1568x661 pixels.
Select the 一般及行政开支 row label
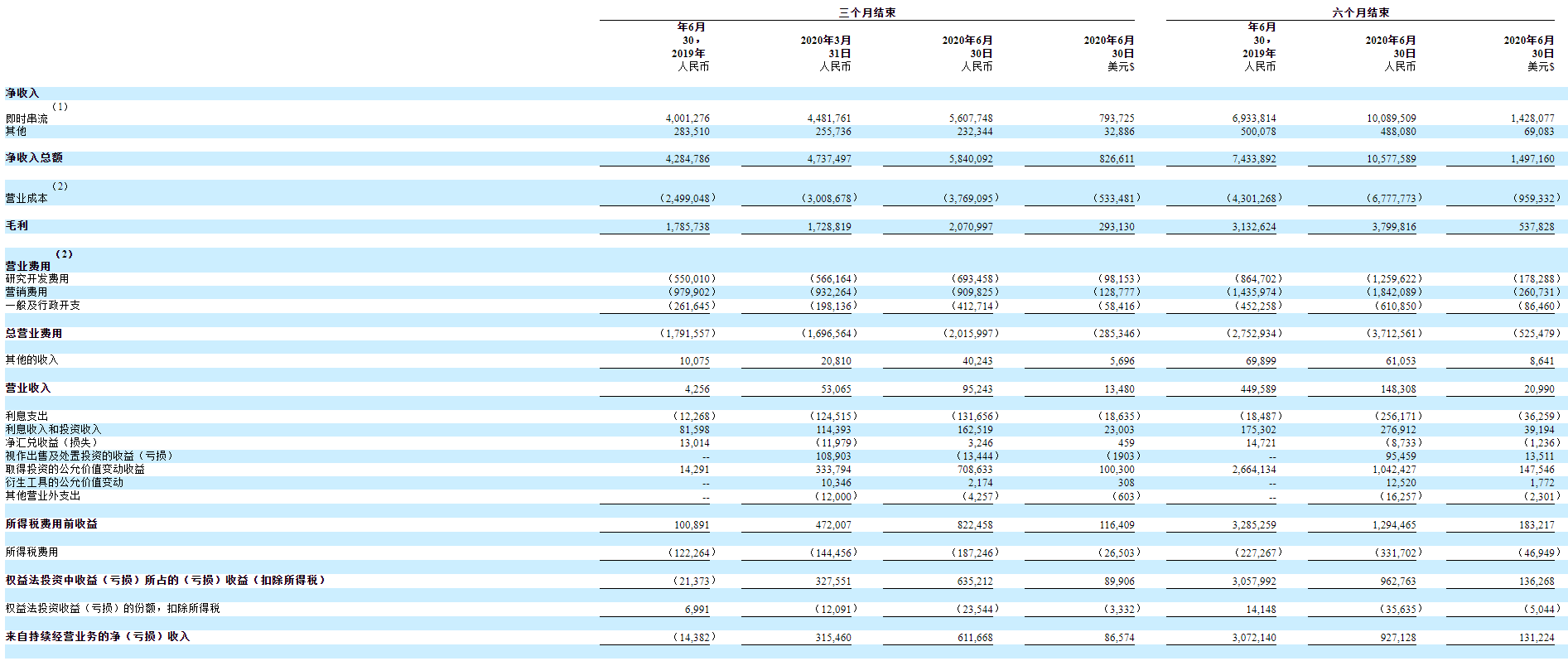43,305
